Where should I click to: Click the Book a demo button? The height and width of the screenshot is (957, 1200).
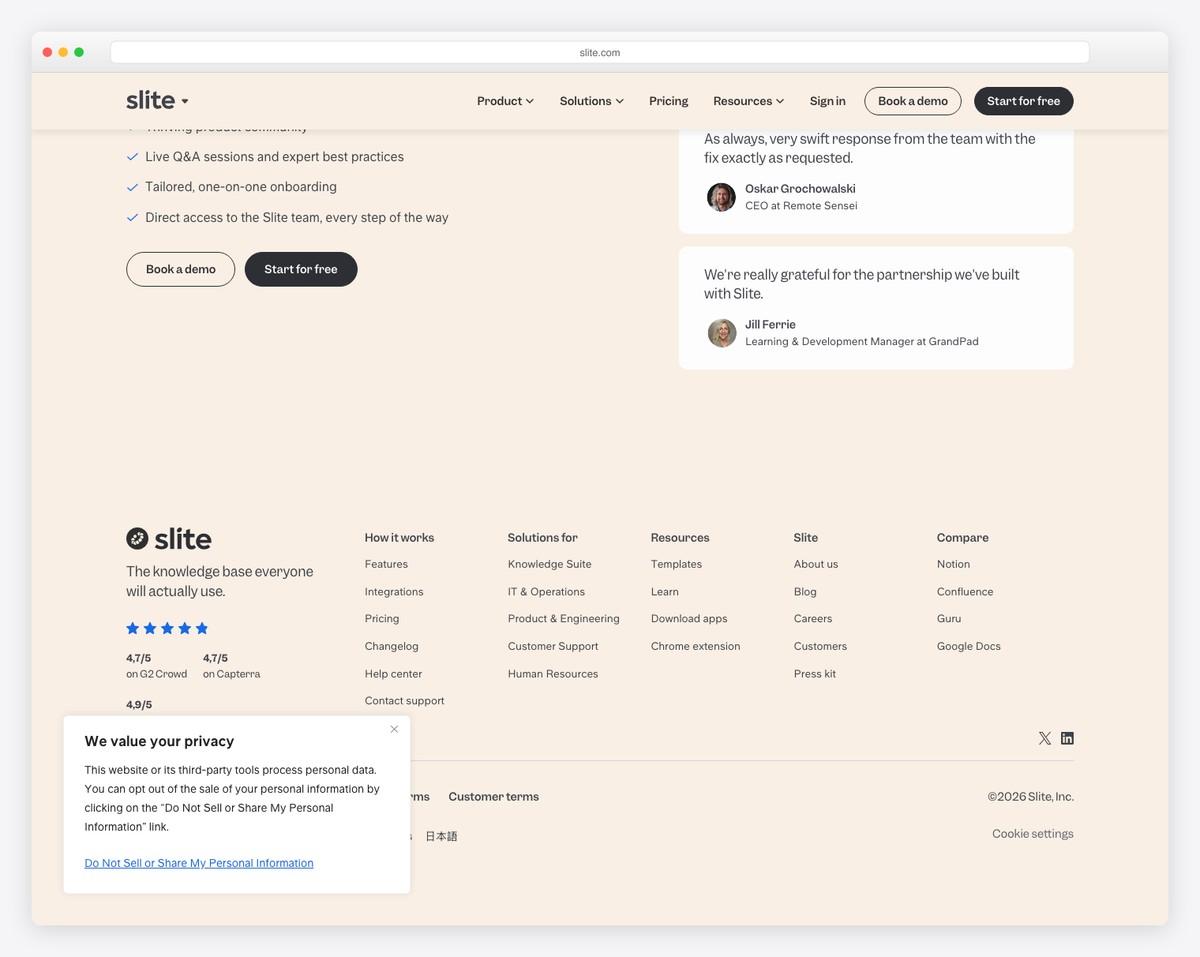912,100
